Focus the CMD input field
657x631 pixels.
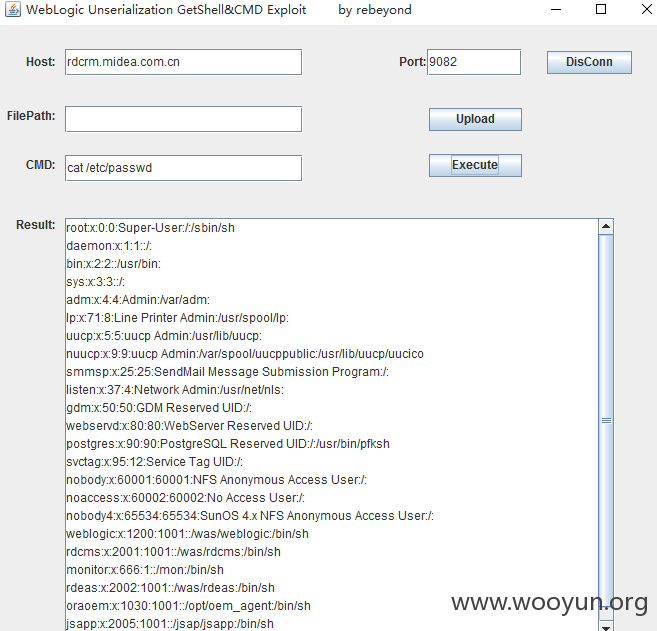point(184,168)
